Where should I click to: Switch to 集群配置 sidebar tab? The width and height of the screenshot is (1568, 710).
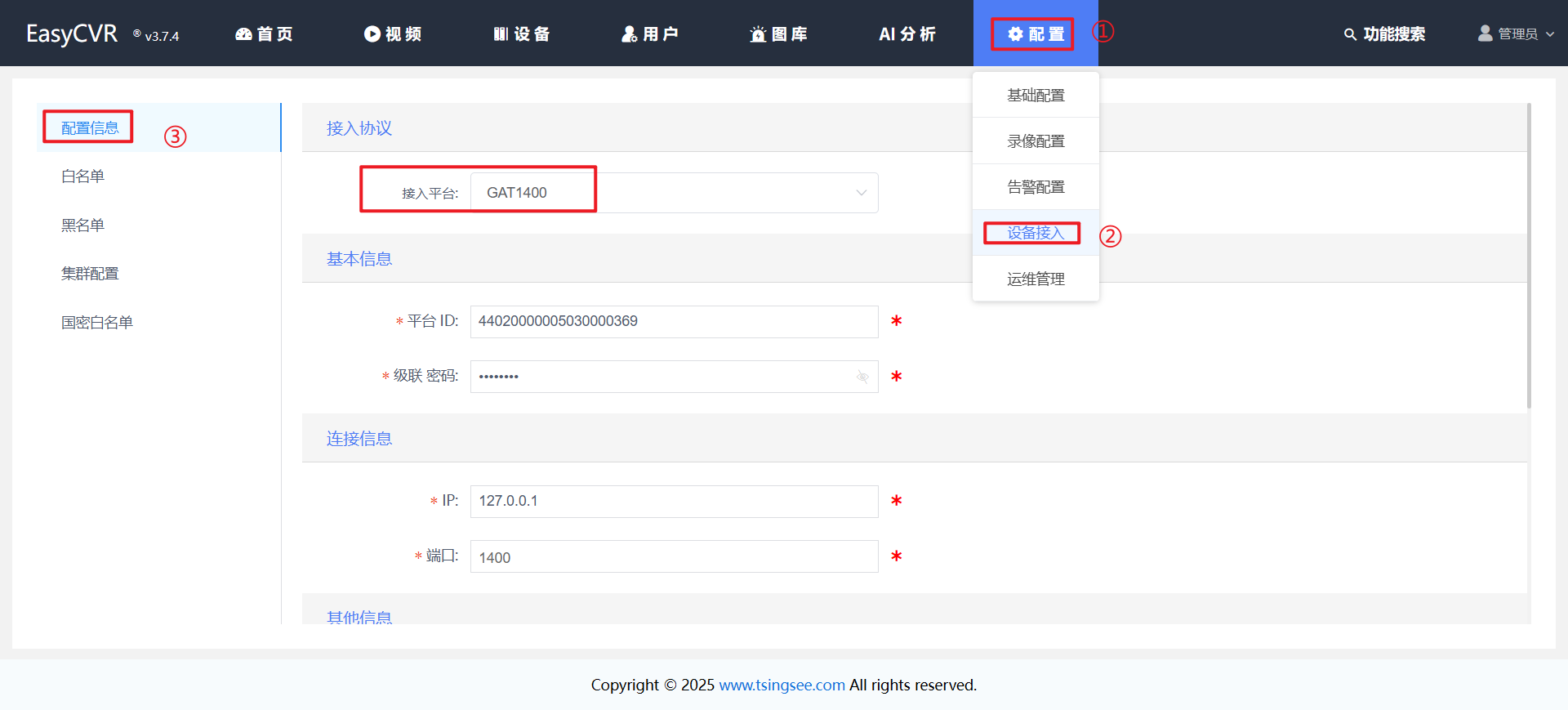tap(90, 274)
